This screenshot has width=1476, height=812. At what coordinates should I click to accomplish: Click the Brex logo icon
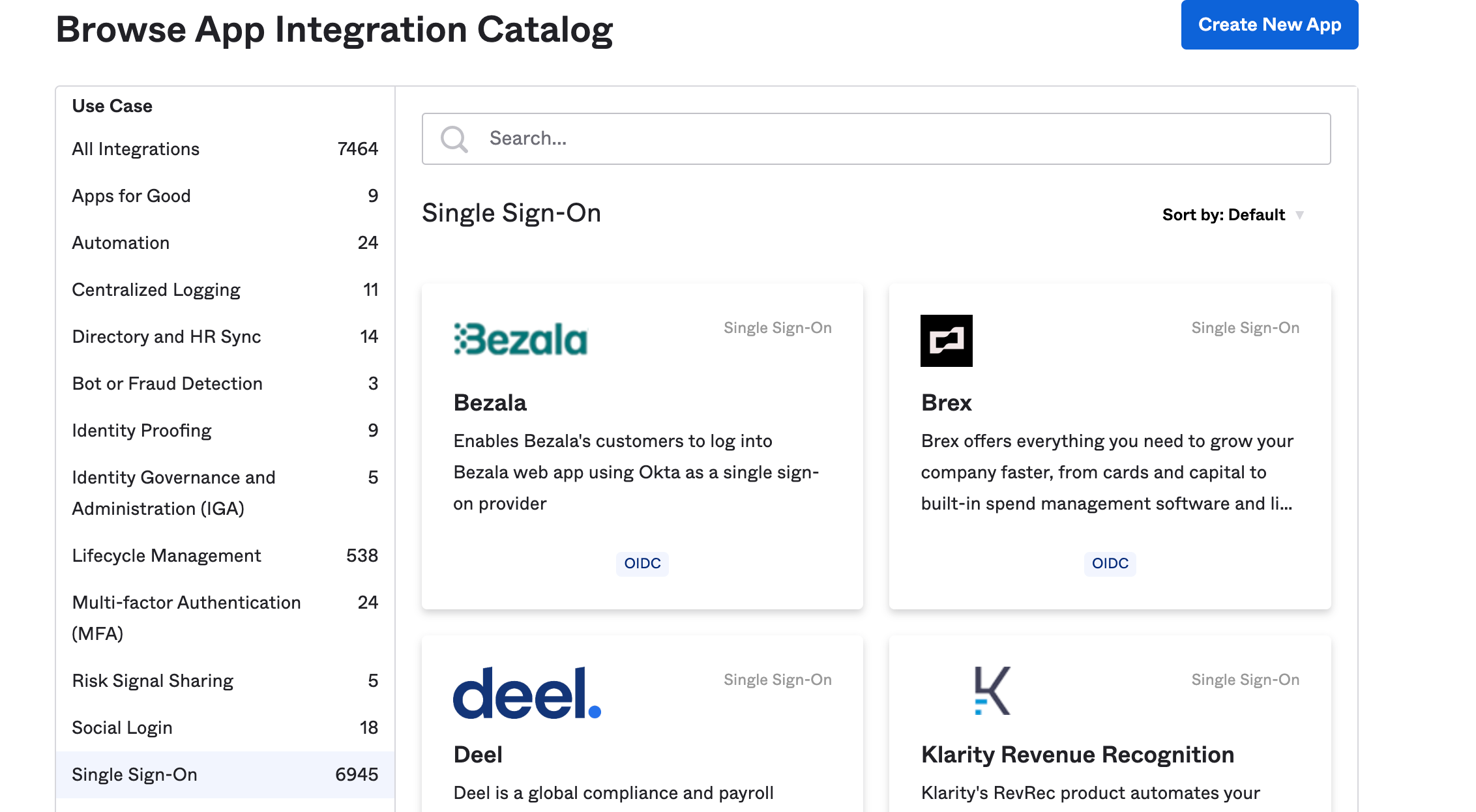click(946, 341)
